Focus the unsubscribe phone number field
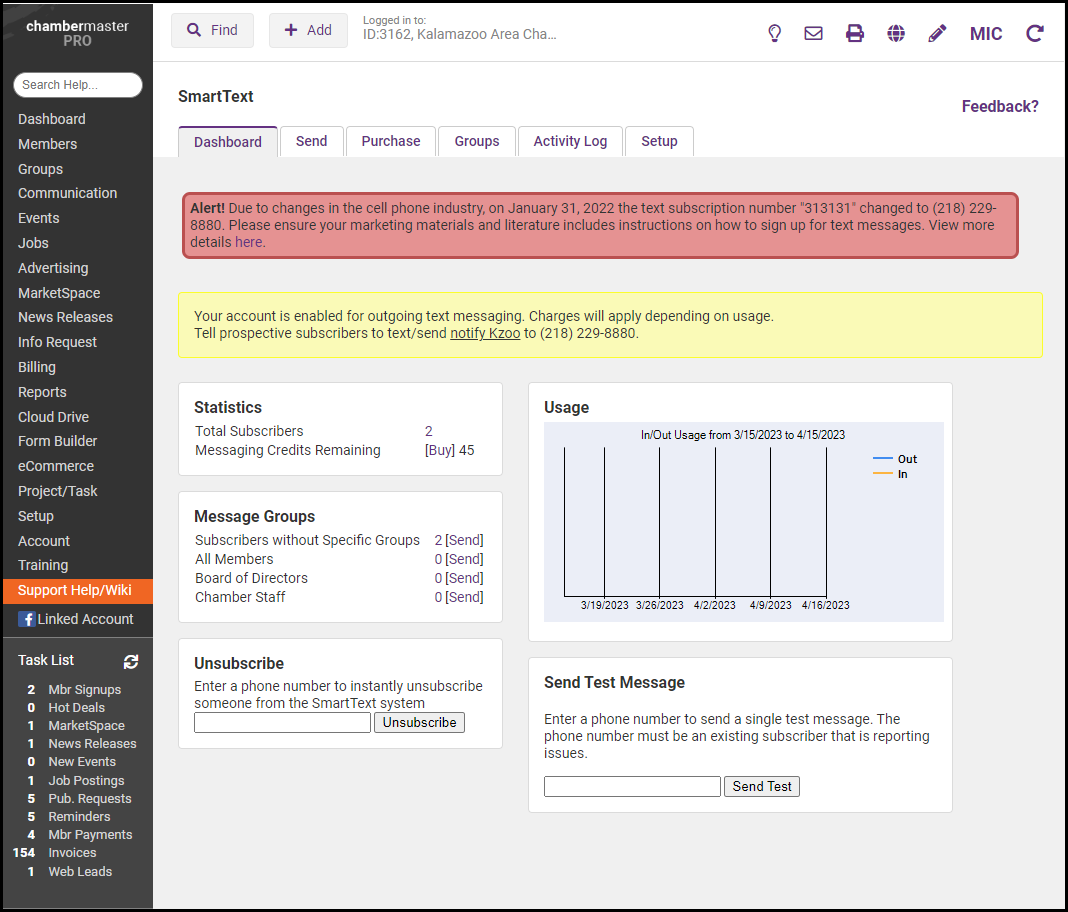 (x=283, y=723)
